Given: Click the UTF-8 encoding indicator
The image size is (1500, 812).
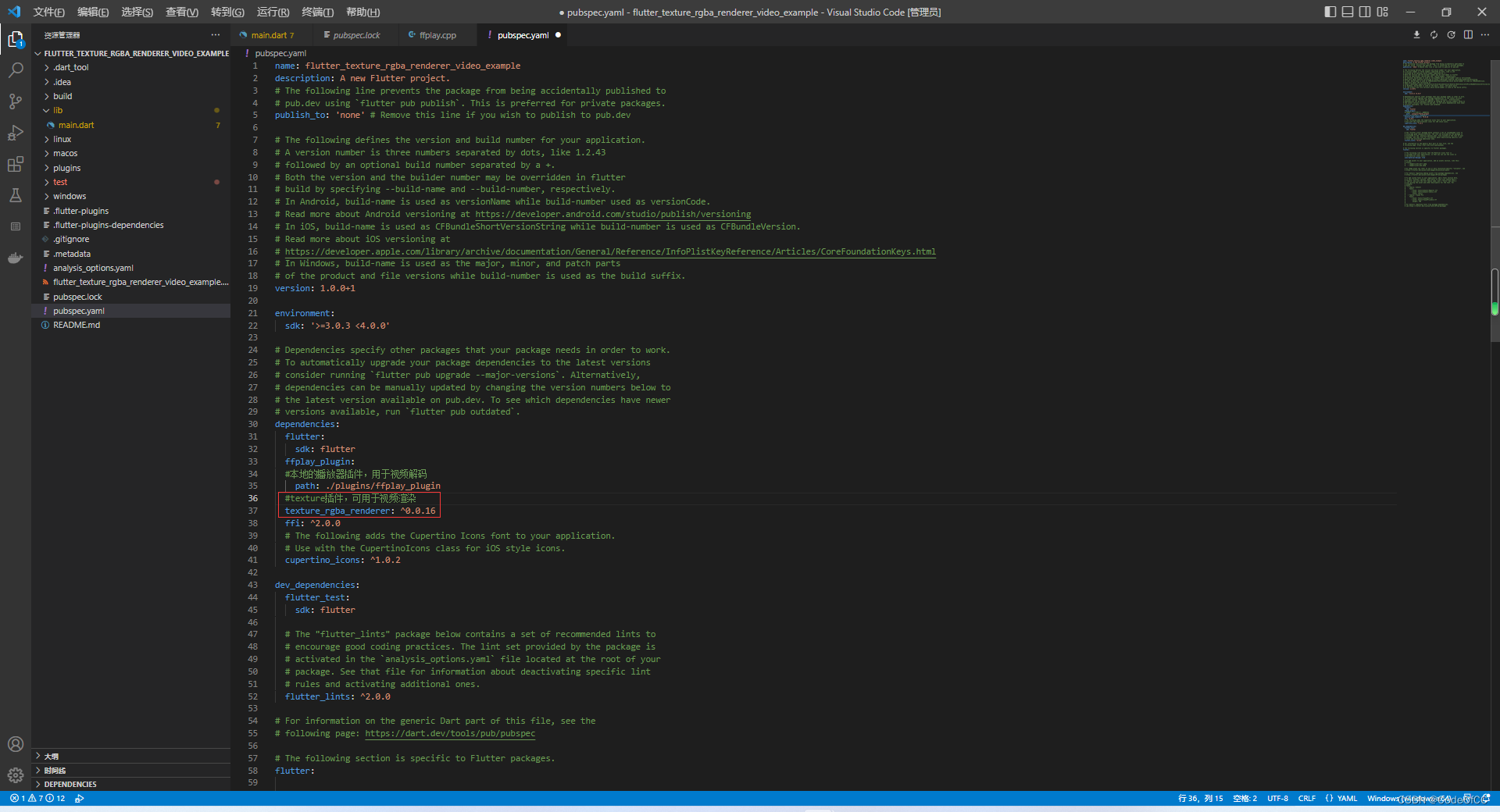Looking at the screenshot, I should click(x=1277, y=799).
